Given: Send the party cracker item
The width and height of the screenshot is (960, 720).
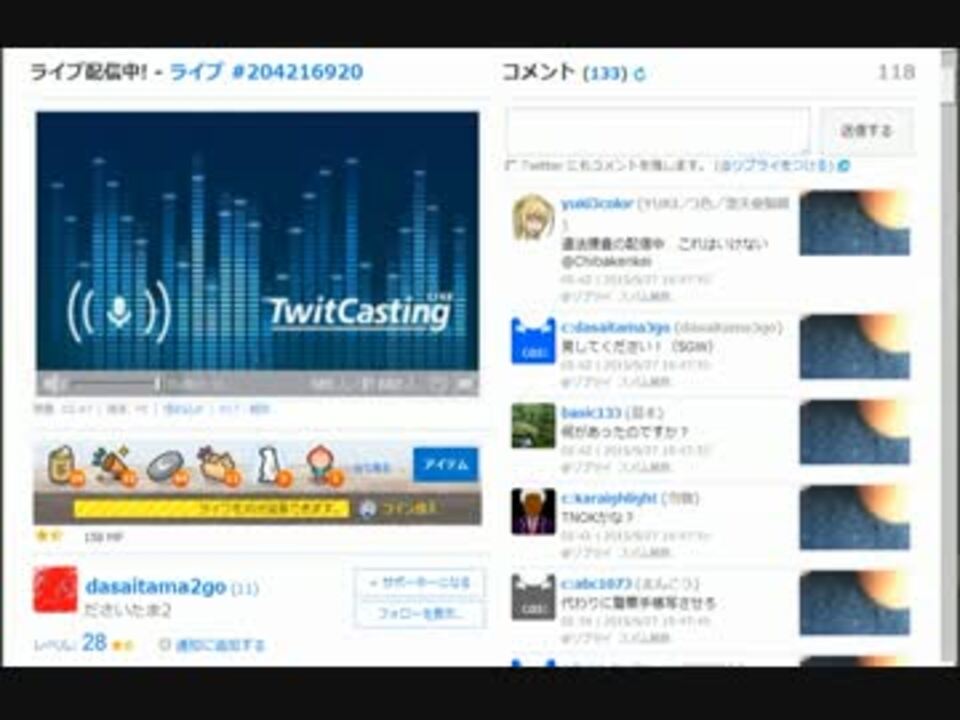Looking at the screenshot, I should coord(114,467).
